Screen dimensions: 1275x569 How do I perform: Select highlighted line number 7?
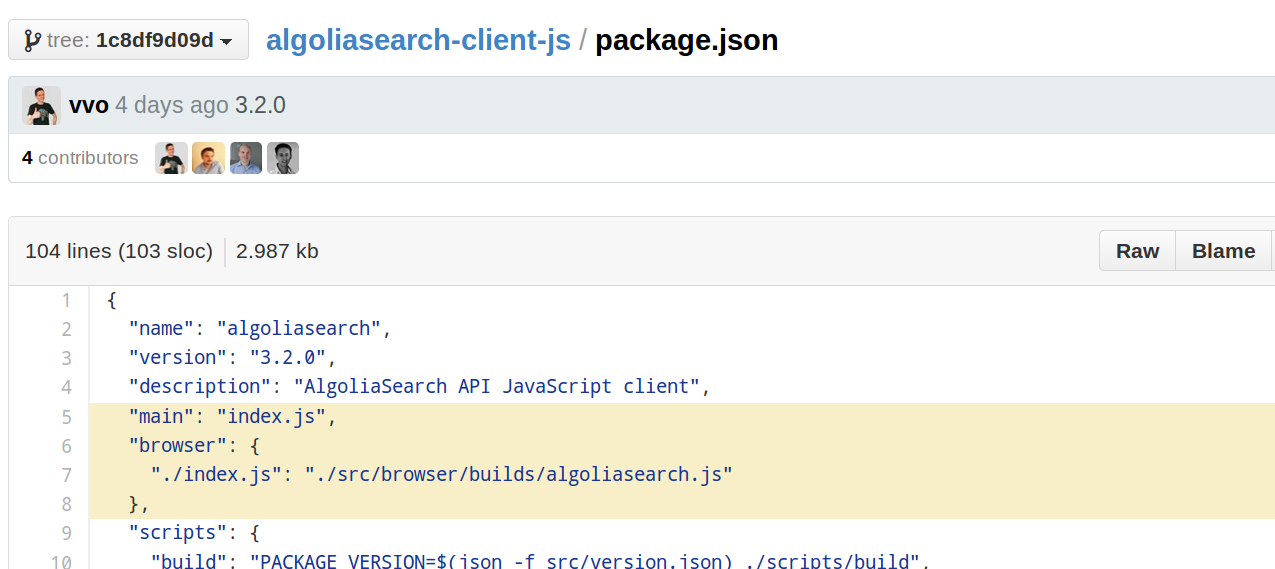click(66, 474)
